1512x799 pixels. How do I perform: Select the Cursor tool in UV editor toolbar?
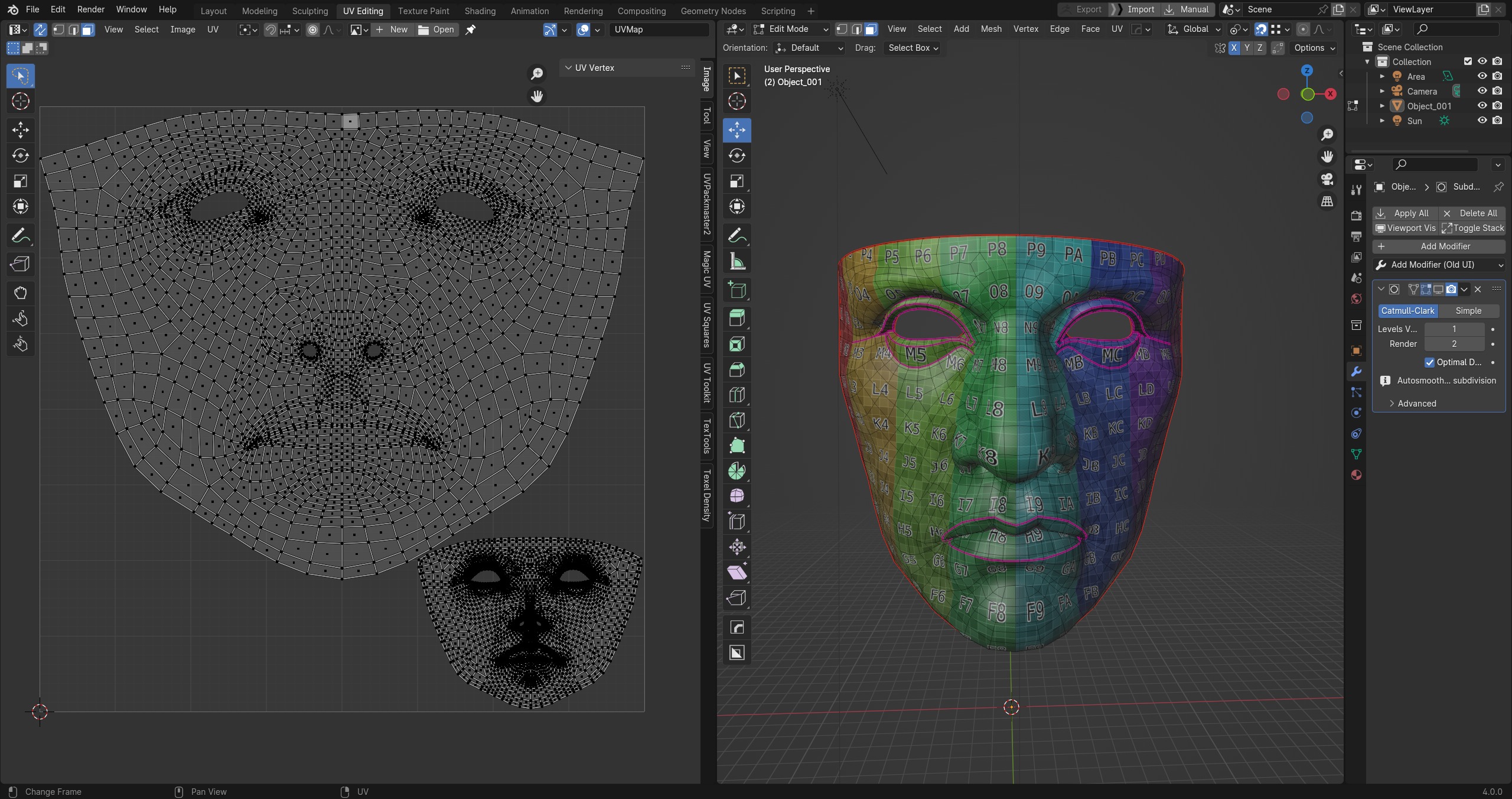click(21, 101)
